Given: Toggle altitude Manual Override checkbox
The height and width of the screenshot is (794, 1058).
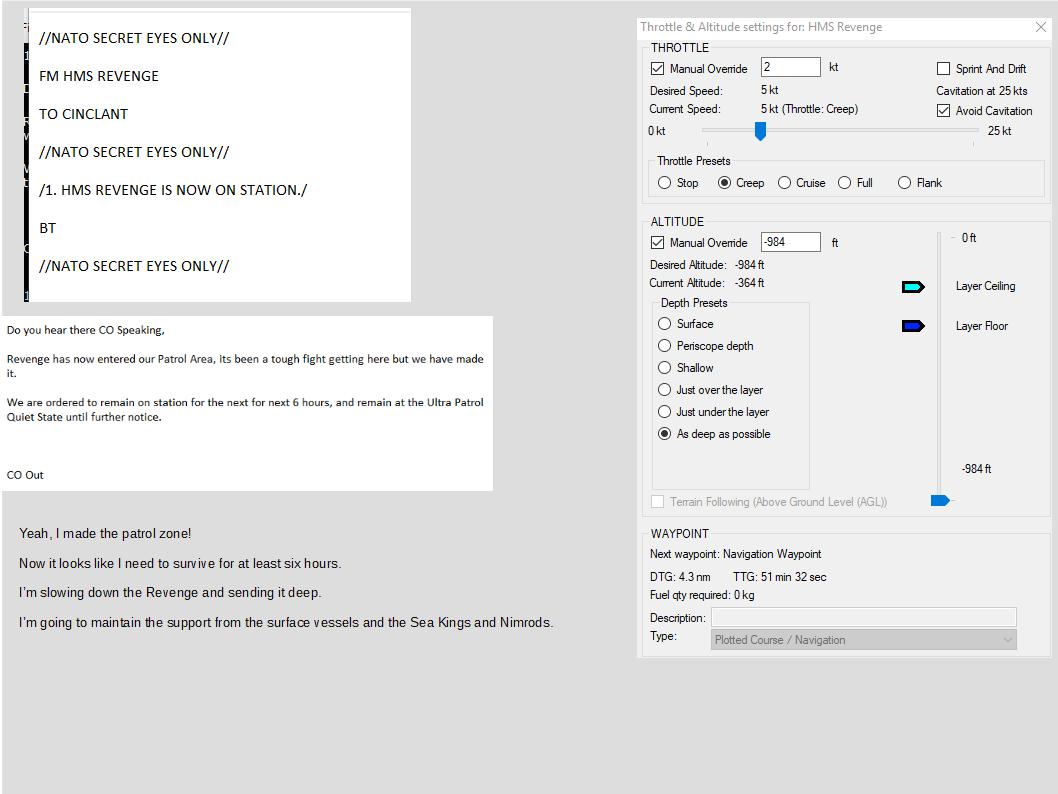Looking at the screenshot, I should (657, 242).
